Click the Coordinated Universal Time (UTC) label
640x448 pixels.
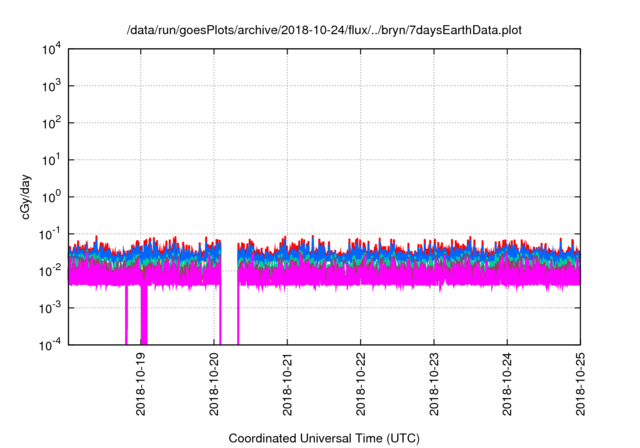(324, 438)
